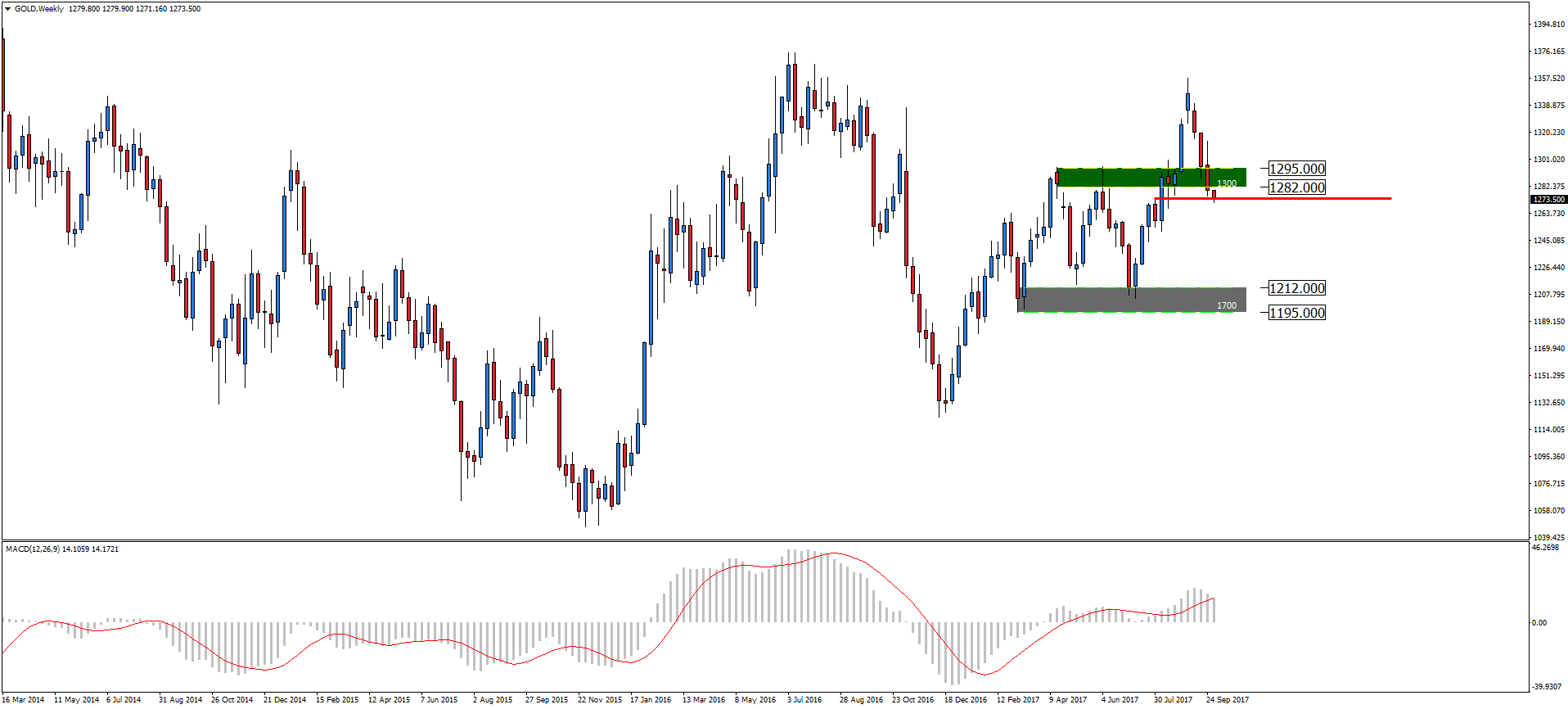Click the 31 Aug 2014 date label
Screen dimensions: 1568x709
pyautogui.click(x=180, y=700)
